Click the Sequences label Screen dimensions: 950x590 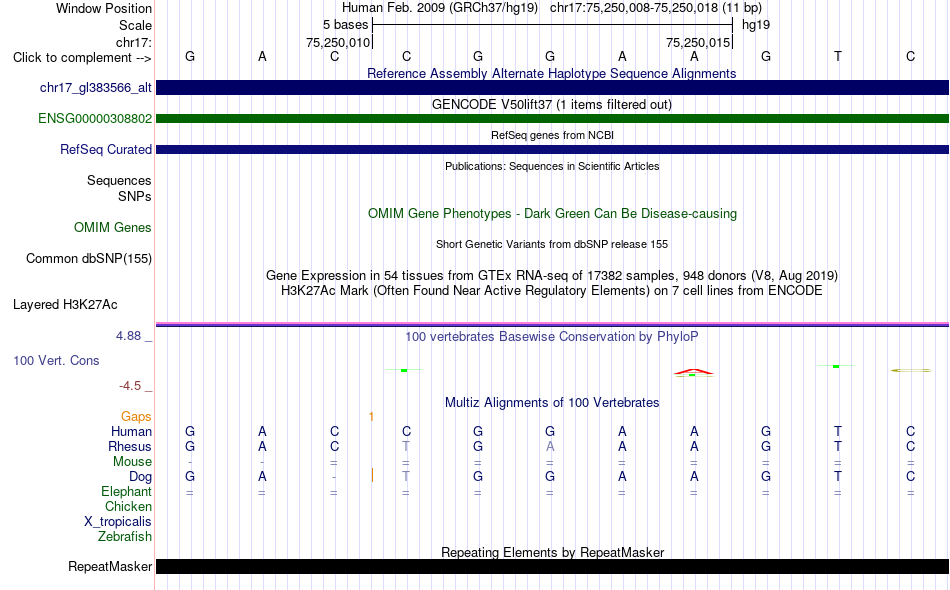[119, 181]
